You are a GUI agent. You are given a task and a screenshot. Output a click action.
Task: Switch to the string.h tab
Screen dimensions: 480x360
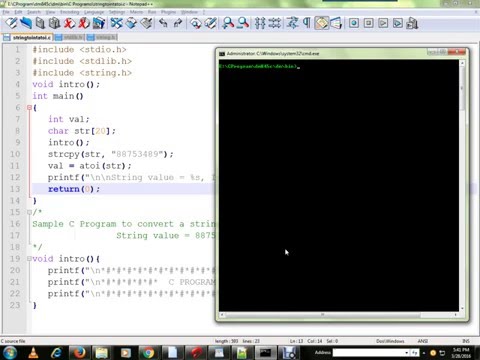point(102,37)
